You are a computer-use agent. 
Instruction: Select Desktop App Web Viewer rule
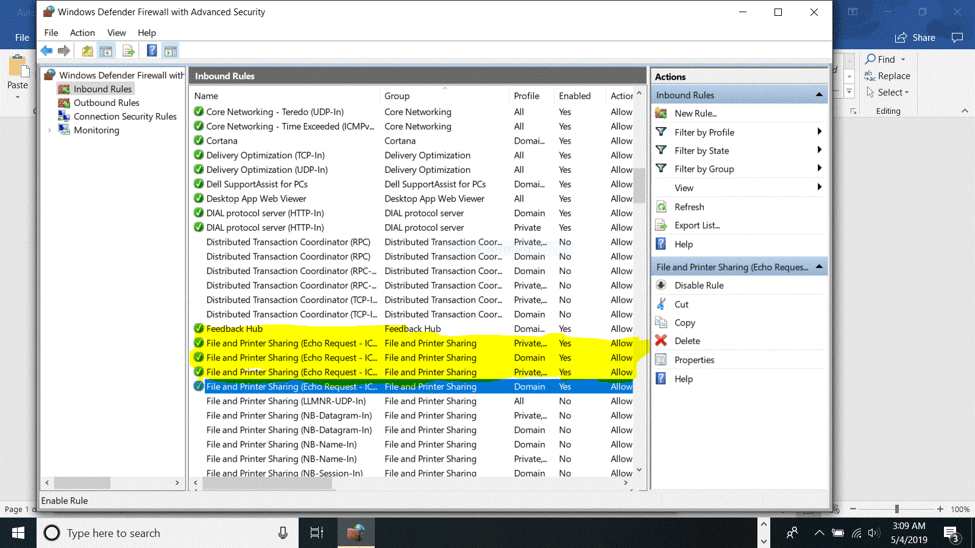pos(412,198)
